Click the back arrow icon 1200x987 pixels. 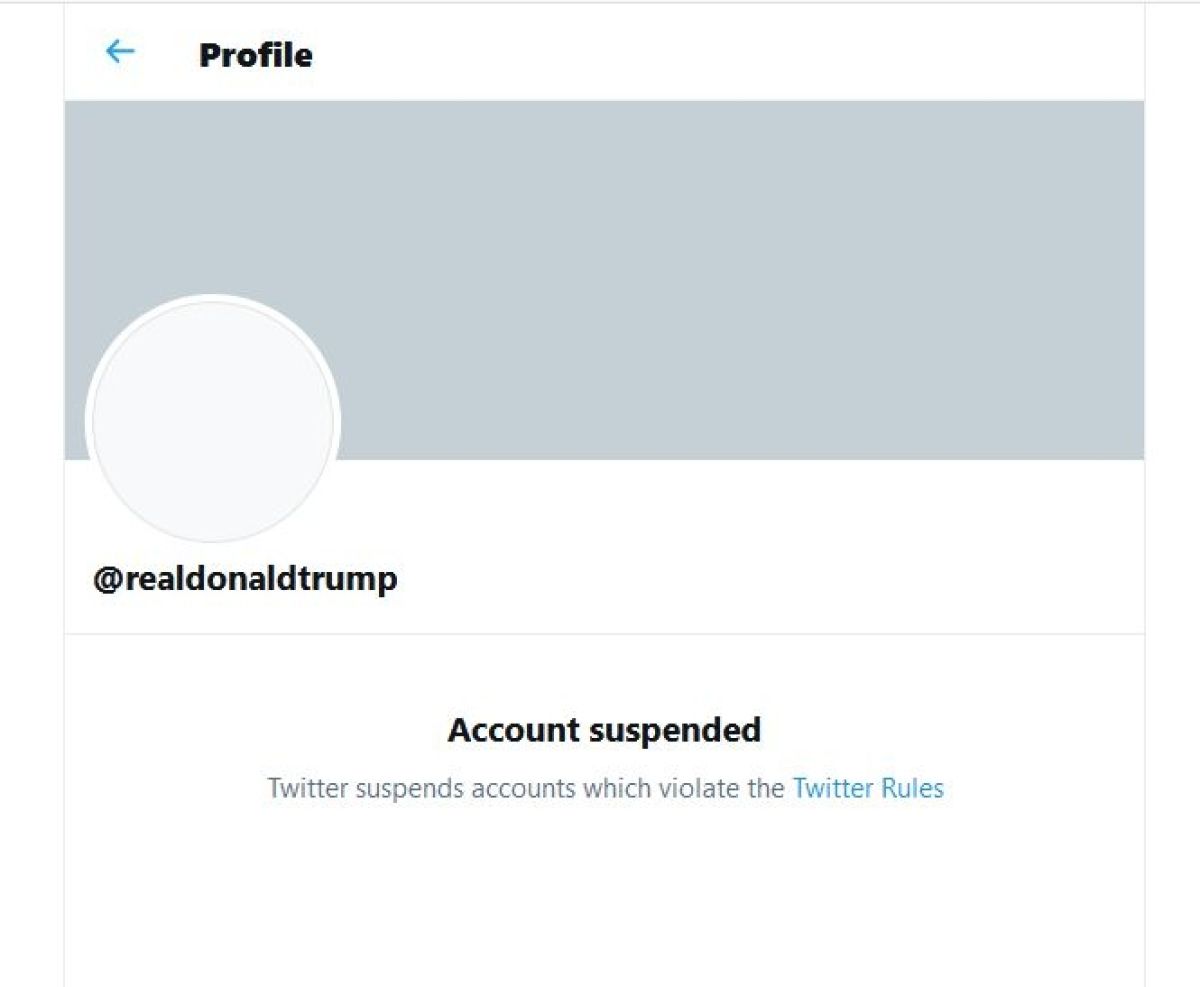120,52
